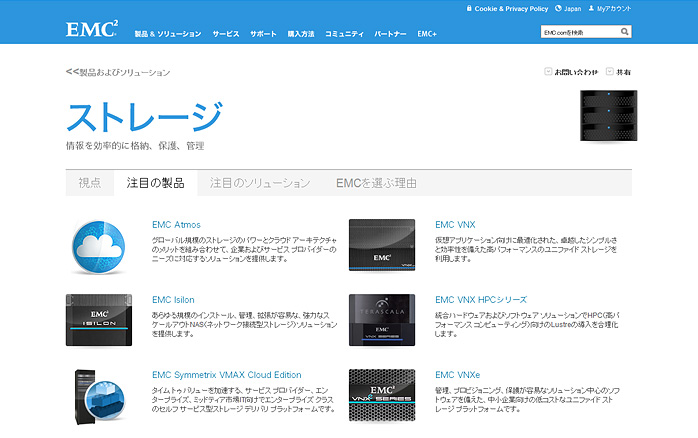Open the EMC+ menu

(x=427, y=34)
